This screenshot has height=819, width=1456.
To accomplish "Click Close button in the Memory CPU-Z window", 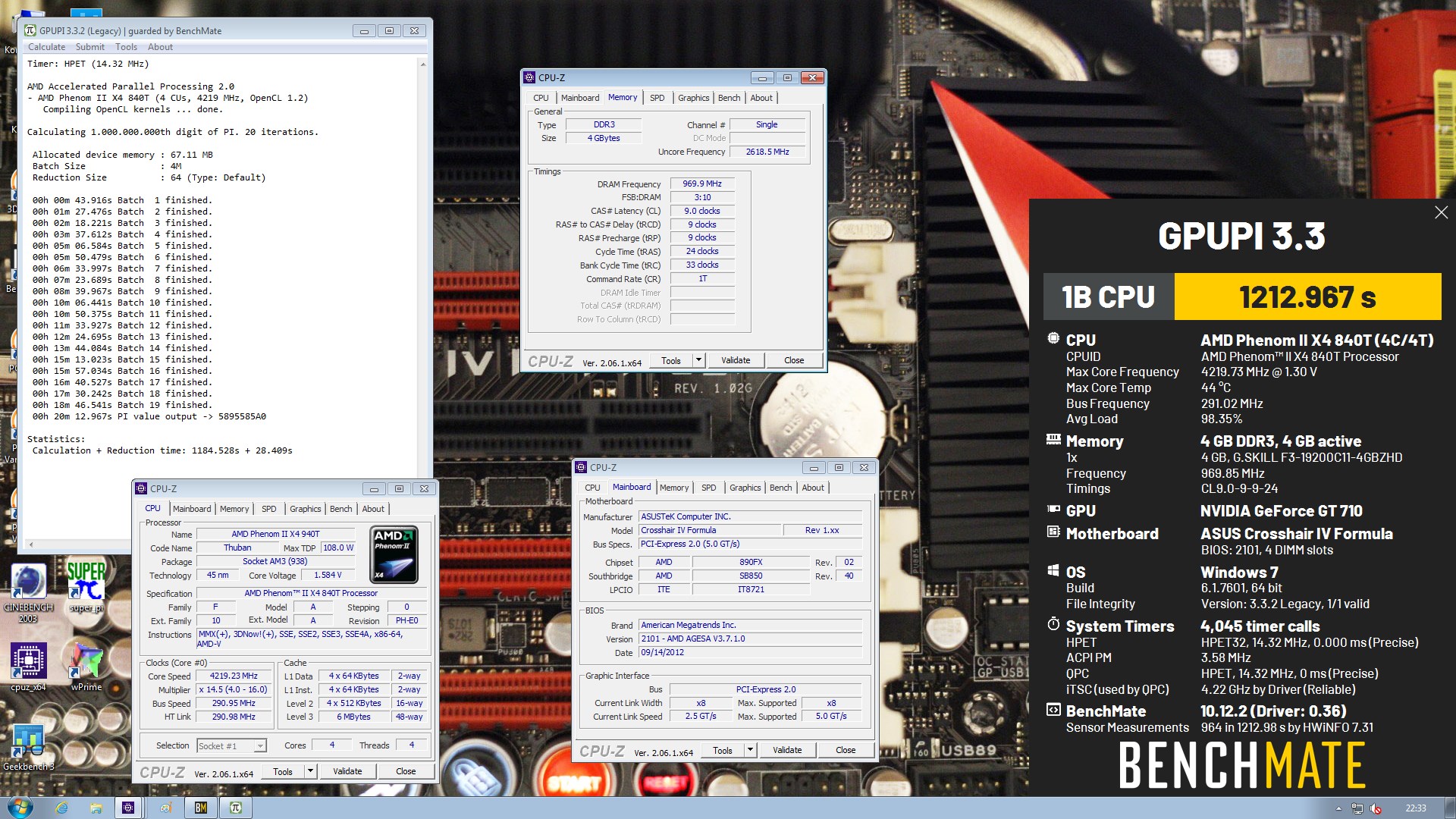I will (794, 360).
